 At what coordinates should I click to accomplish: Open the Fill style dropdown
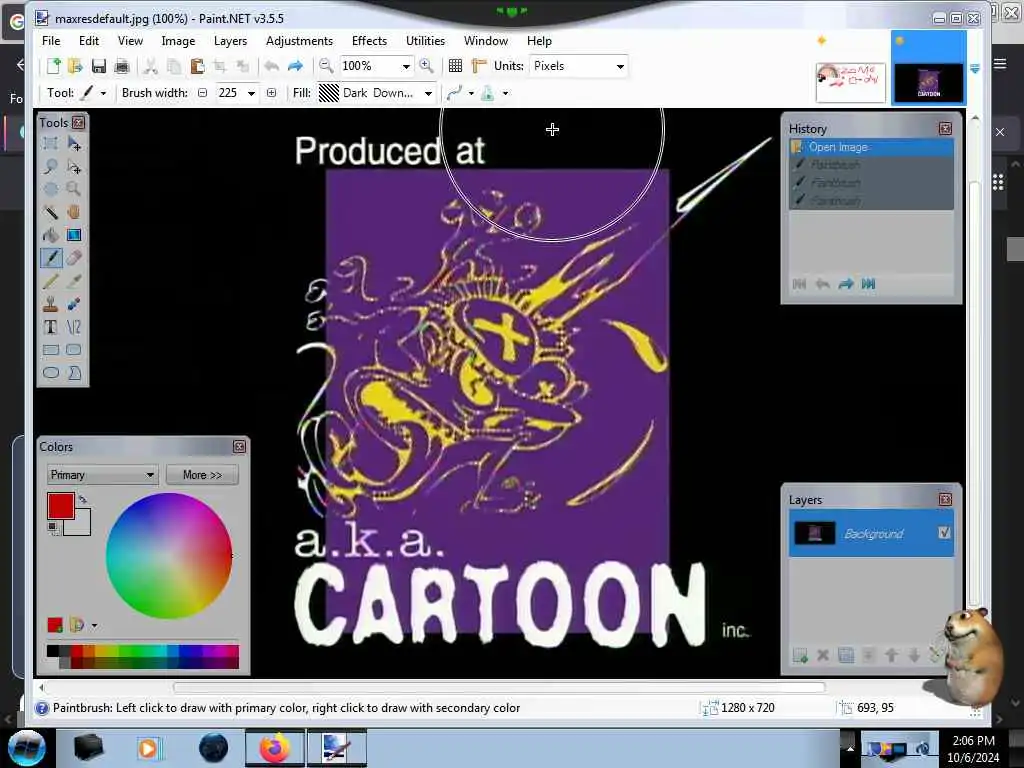(428, 93)
